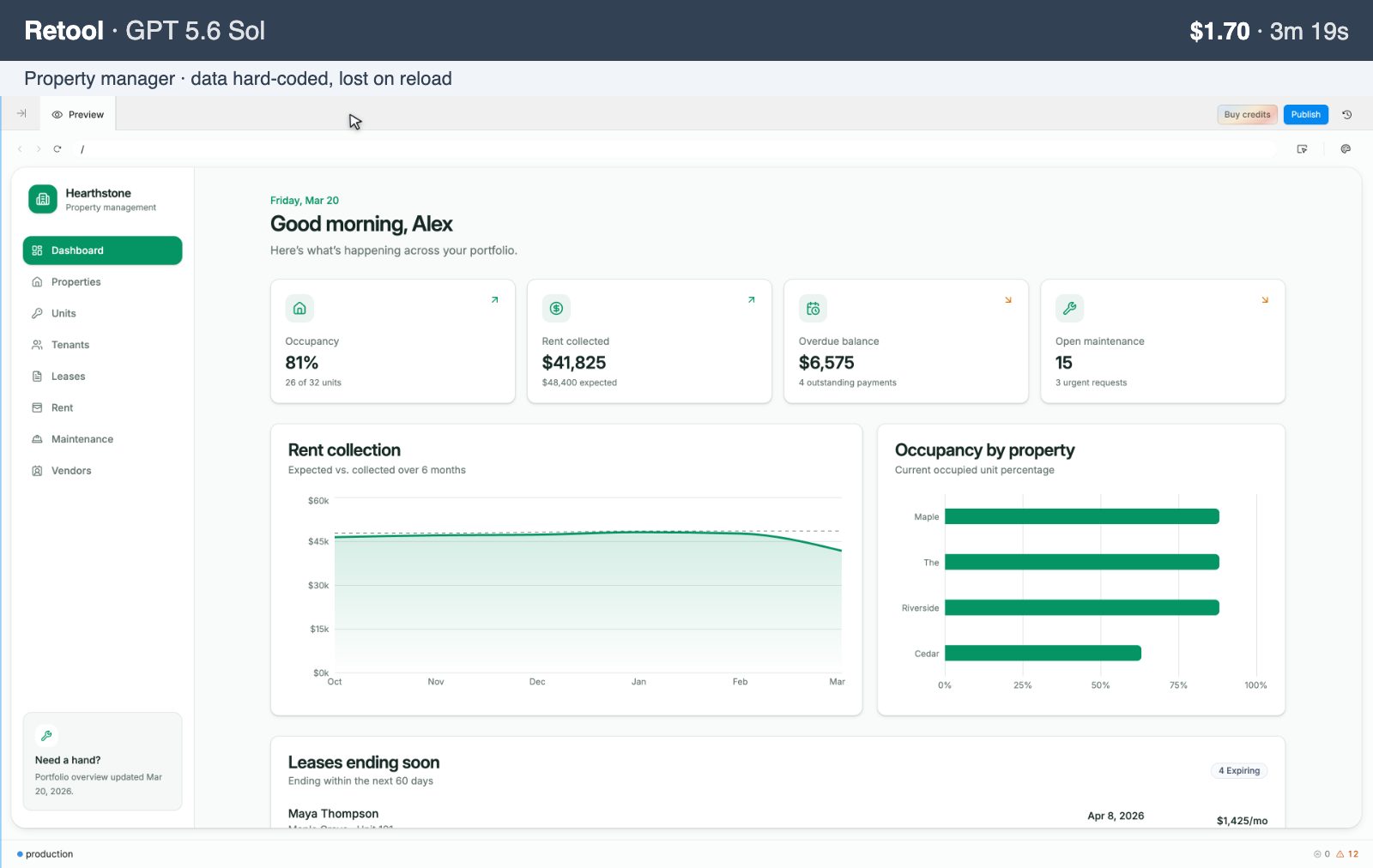Click the Rent collected trend arrow
Image resolution: width=1373 pixels, height=868 pixels.
(x=751, y=299)
